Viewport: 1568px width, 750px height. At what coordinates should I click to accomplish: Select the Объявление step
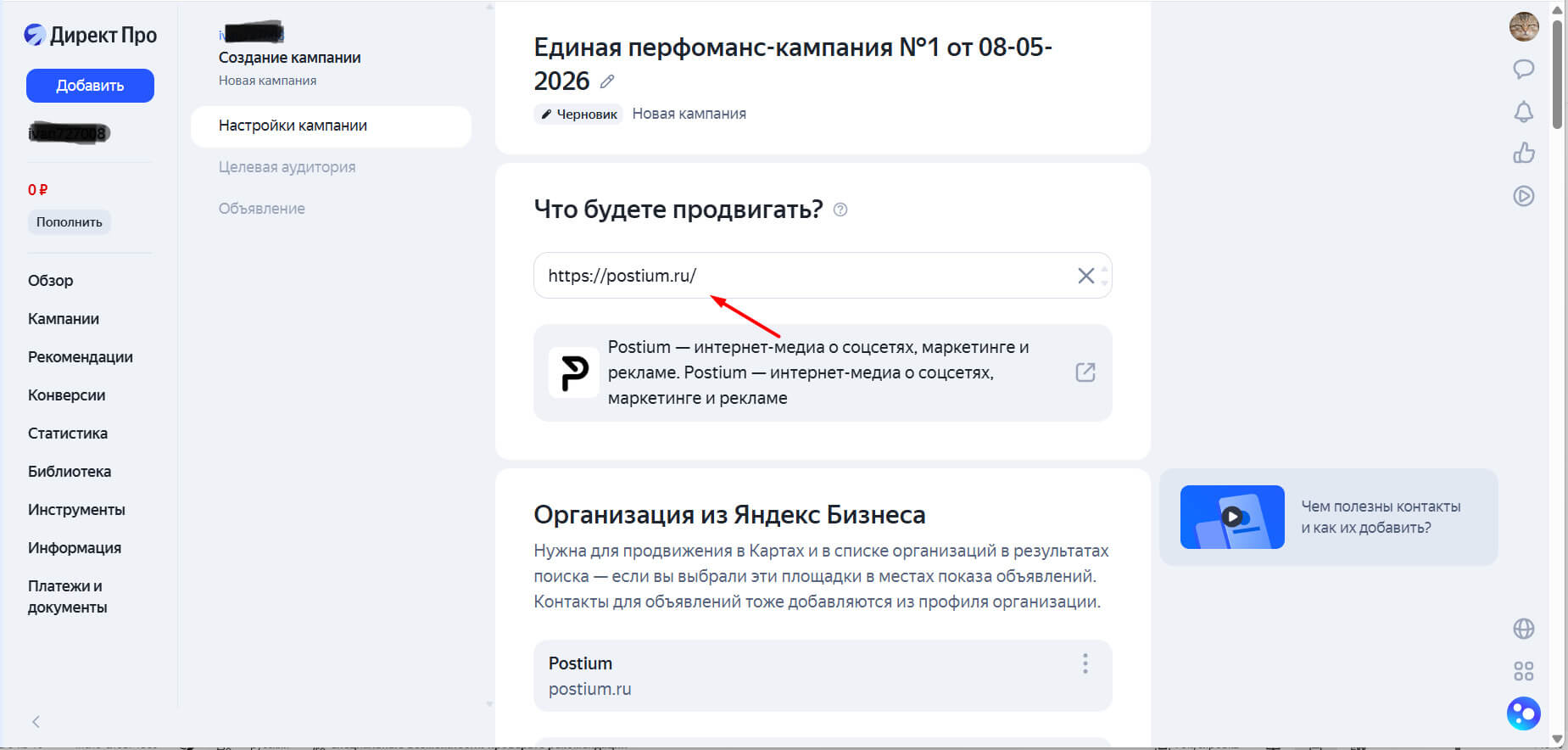tap(262, 209)
